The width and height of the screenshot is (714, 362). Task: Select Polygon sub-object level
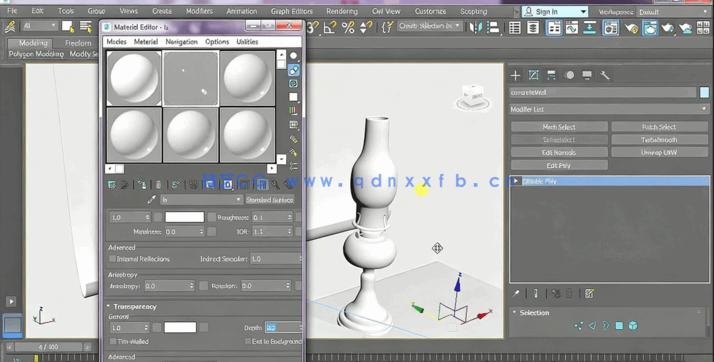(x=619, y=326)
